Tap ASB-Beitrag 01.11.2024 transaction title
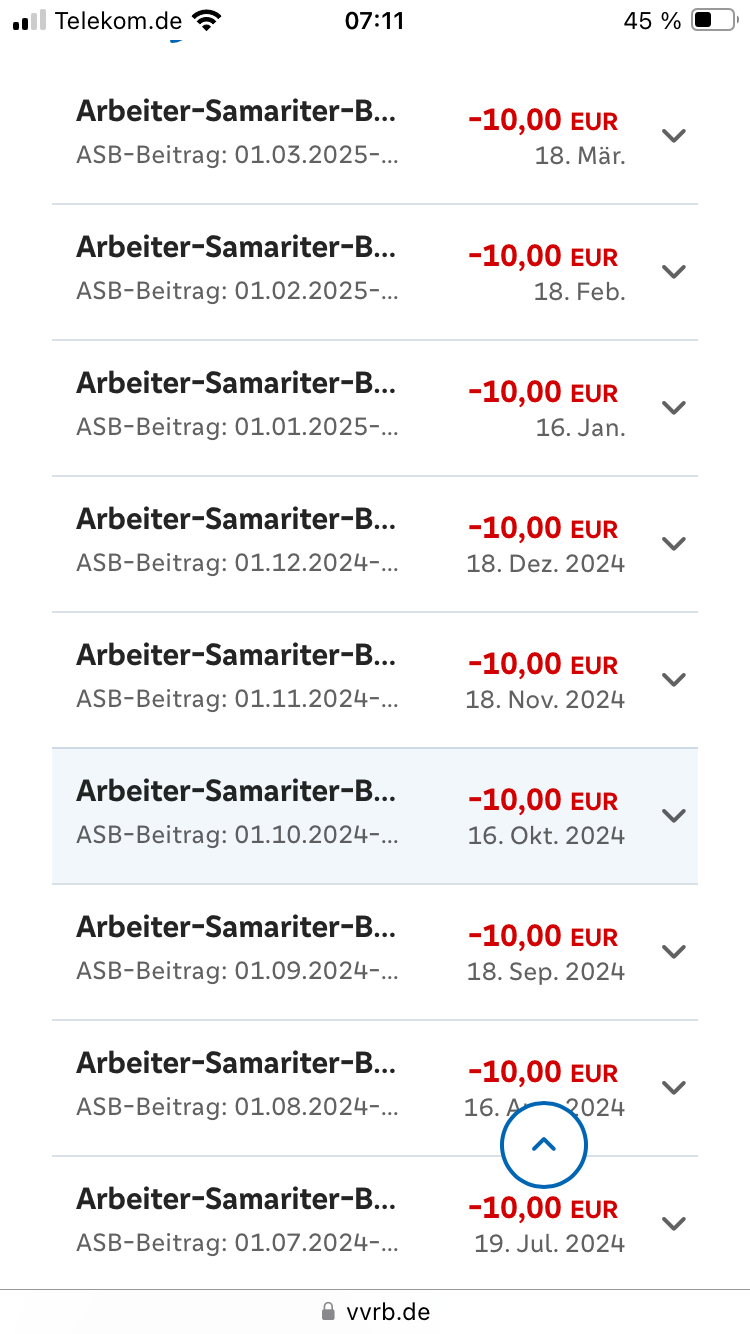Screen dimensions: 750x1334 236,656
